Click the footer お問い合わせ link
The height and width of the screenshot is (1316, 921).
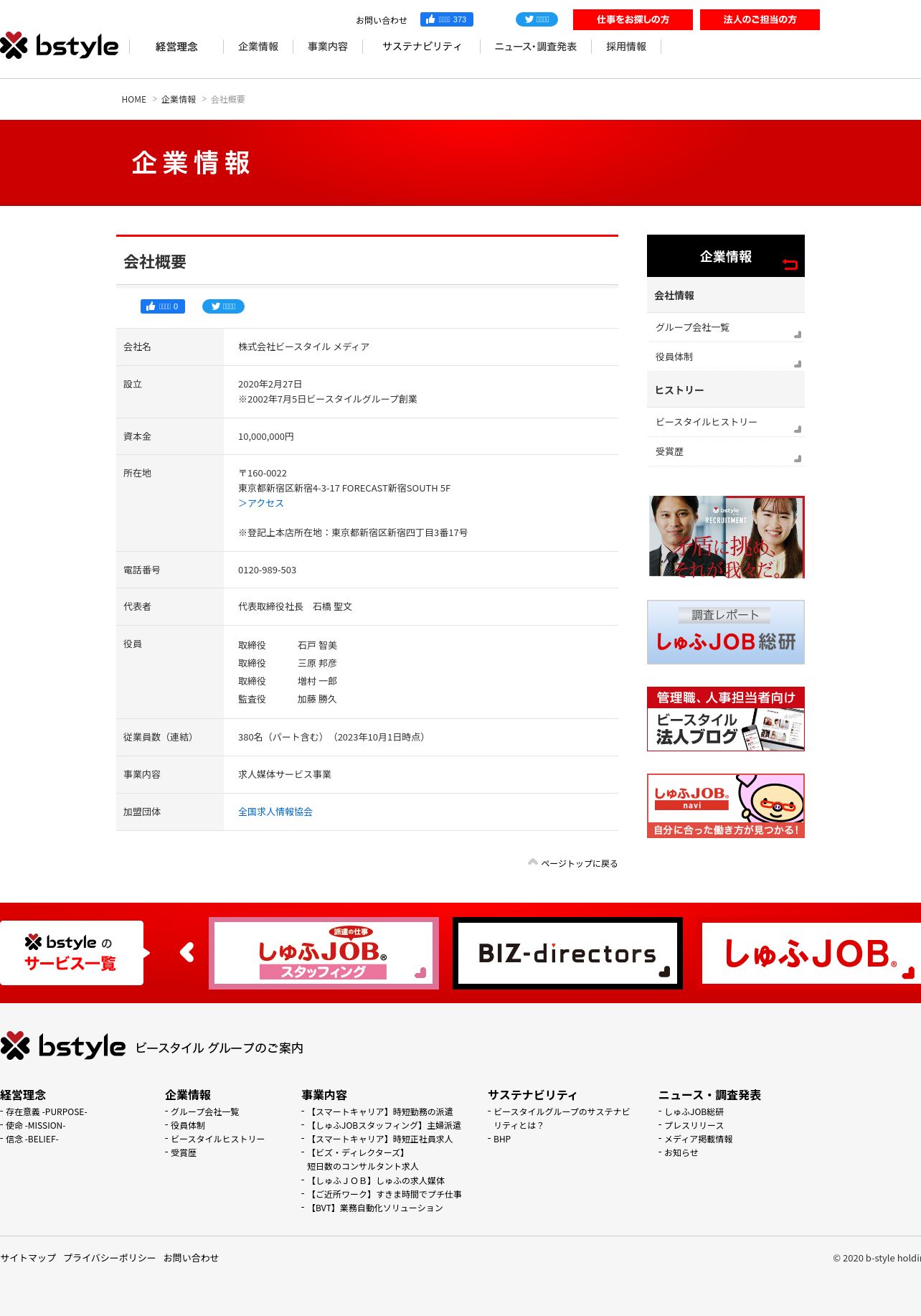191,1257
